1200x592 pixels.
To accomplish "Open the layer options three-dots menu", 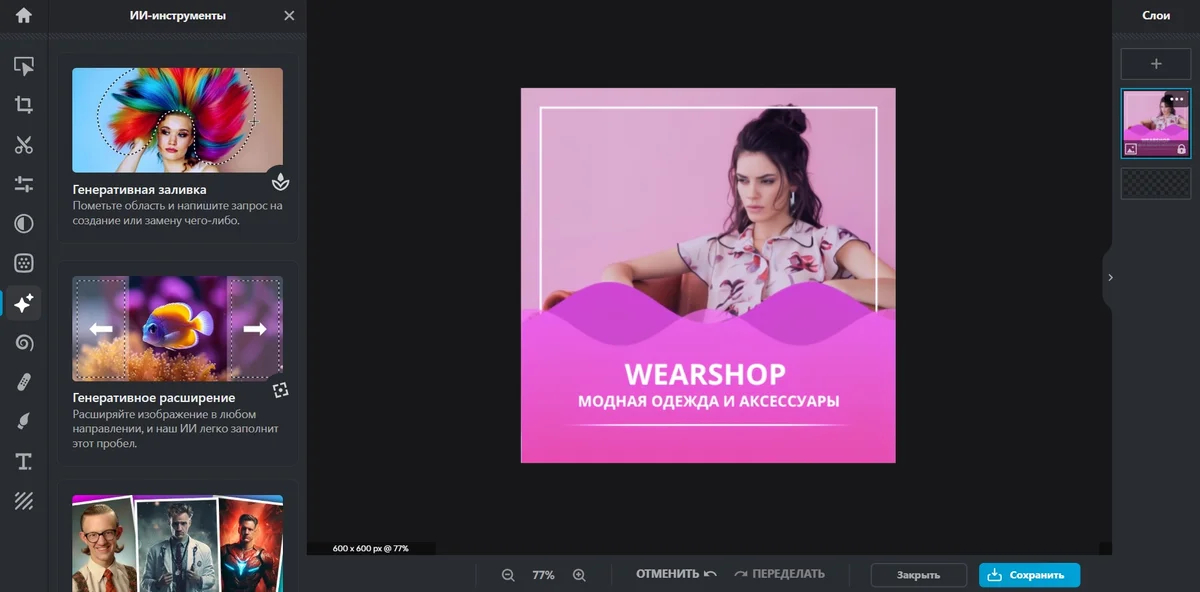I will (x=1177, y=99).
